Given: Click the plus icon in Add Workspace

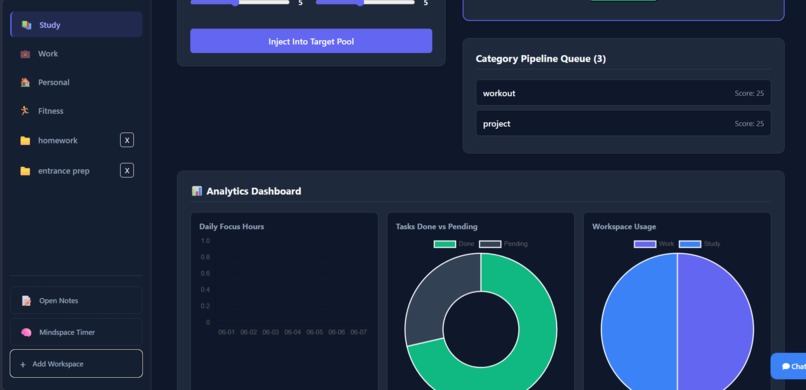Looking at the screenshot, I should (23, 364).
